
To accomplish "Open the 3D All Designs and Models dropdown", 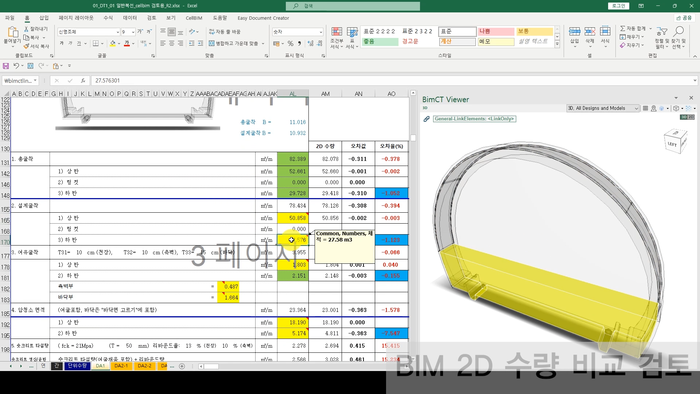I will tap(603, 108).
